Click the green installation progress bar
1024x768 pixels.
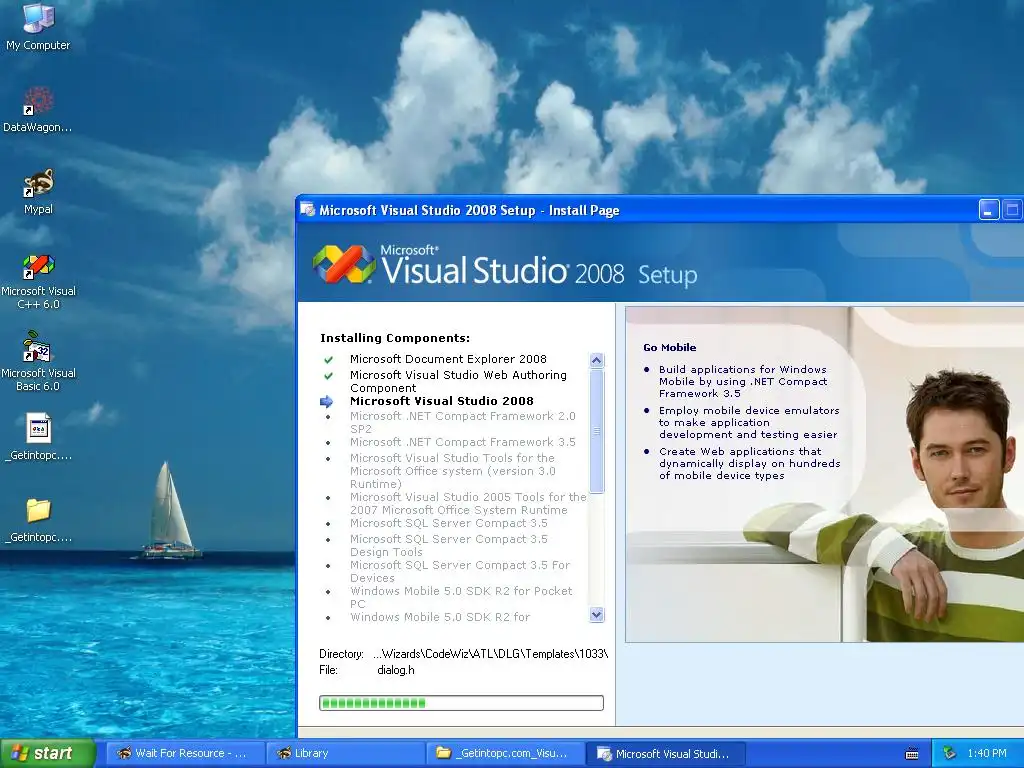(461, 703)
